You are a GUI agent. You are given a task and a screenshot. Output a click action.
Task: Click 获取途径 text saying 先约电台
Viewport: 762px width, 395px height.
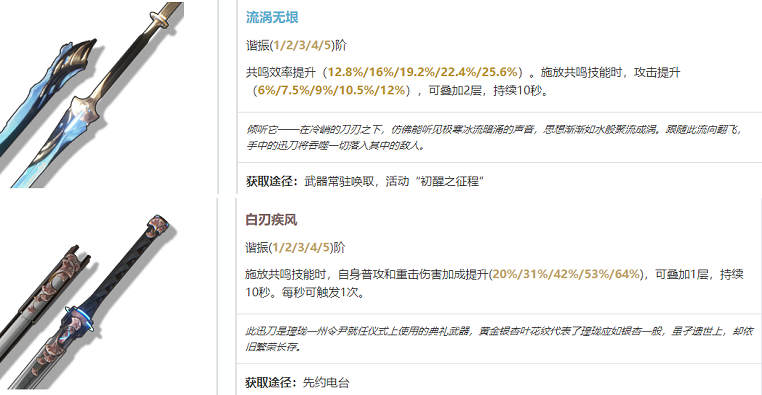pos(297,382)
